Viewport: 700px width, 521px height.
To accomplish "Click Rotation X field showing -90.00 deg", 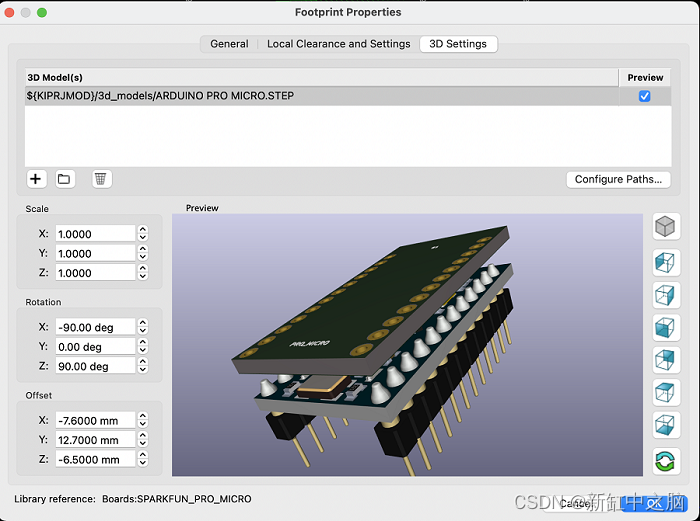I will tap(95, 327).
